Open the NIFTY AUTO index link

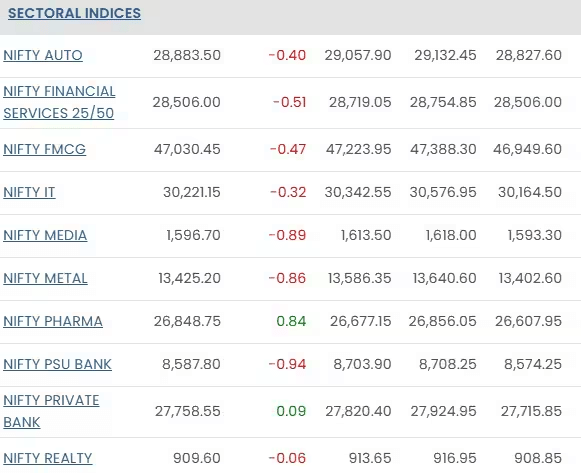43,55
